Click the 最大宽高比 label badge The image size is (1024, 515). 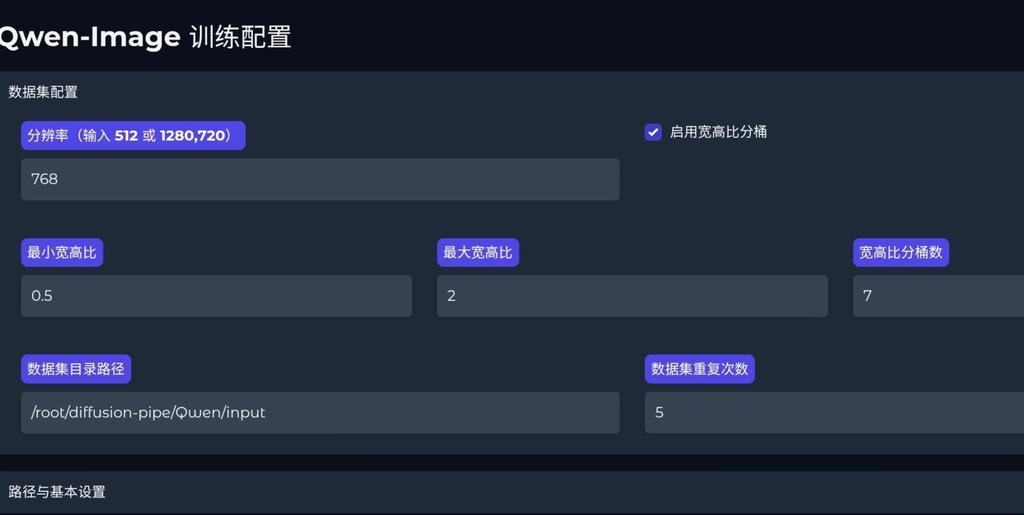[478, 253]
